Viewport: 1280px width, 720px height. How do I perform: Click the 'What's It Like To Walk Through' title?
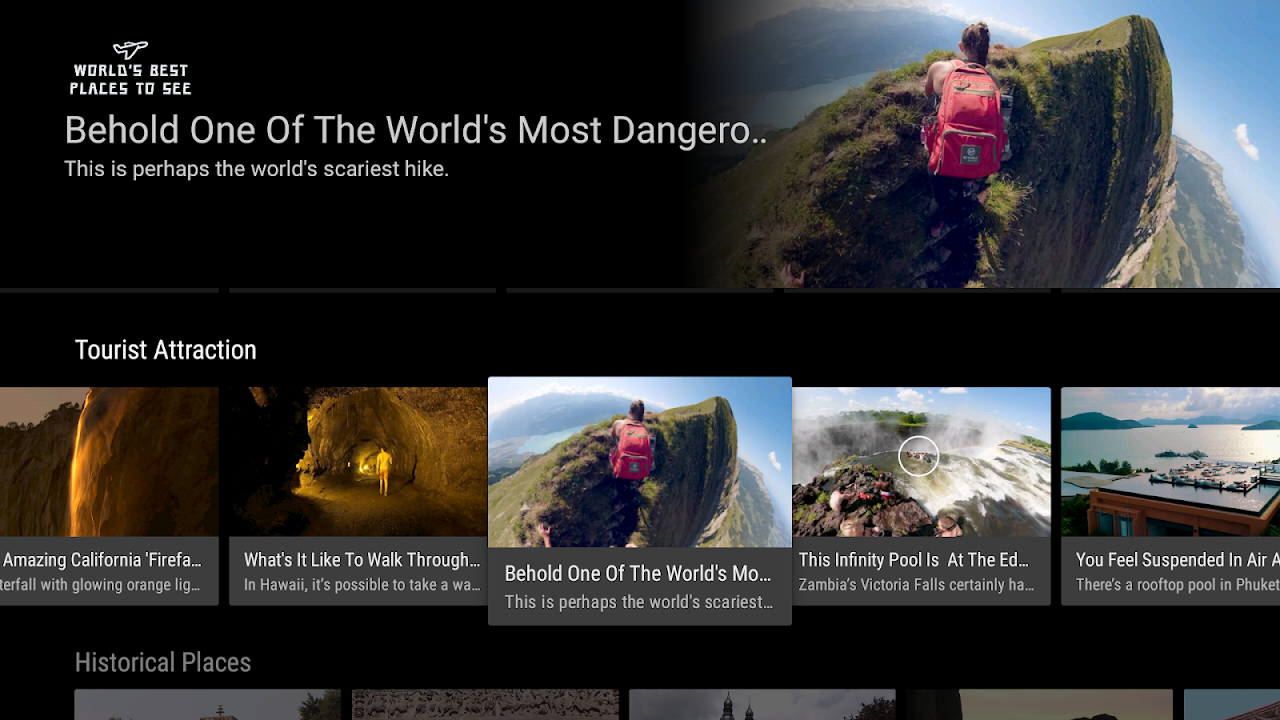[x=361, y=560]
